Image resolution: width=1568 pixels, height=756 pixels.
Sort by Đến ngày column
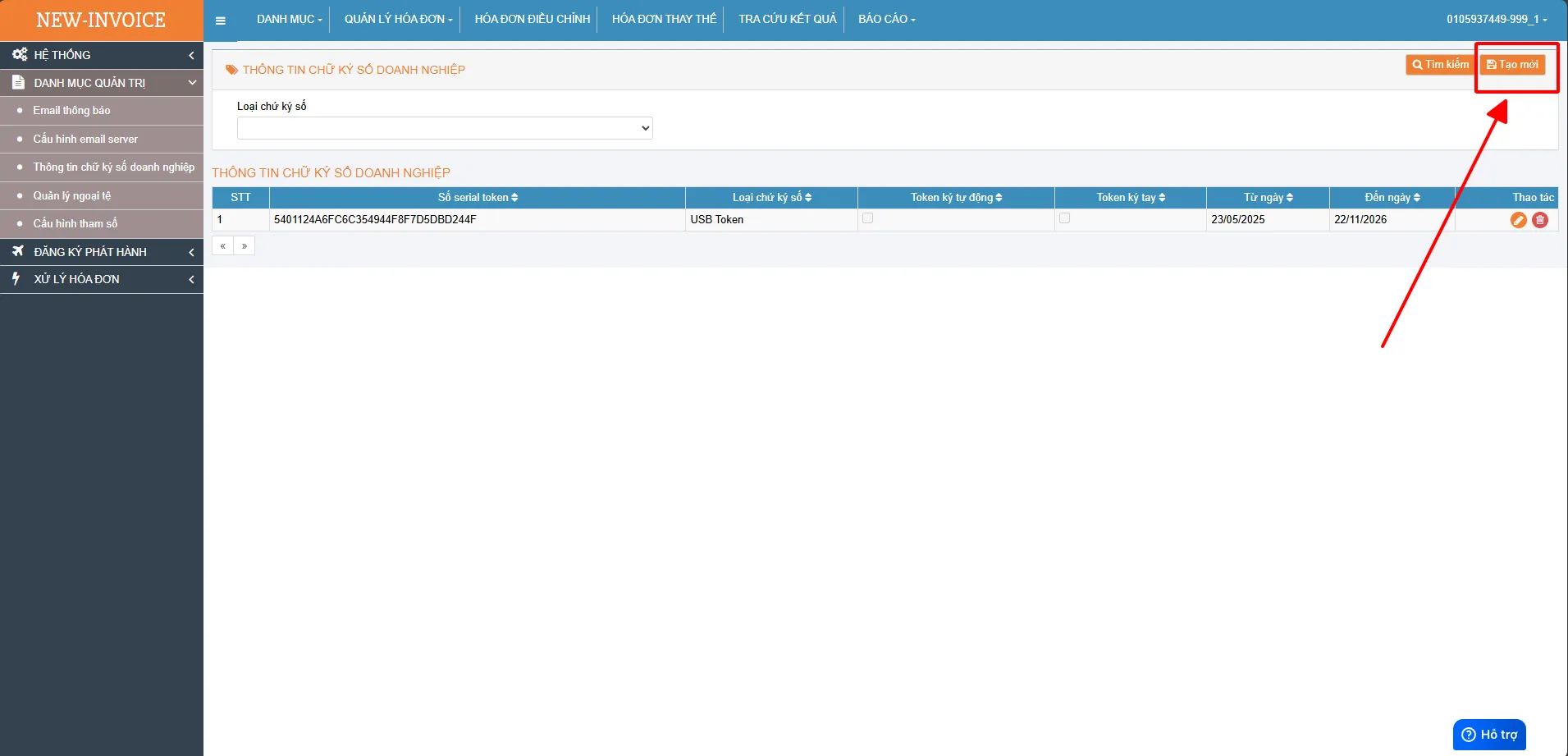pyautogui.click(x=1392, y=198)
